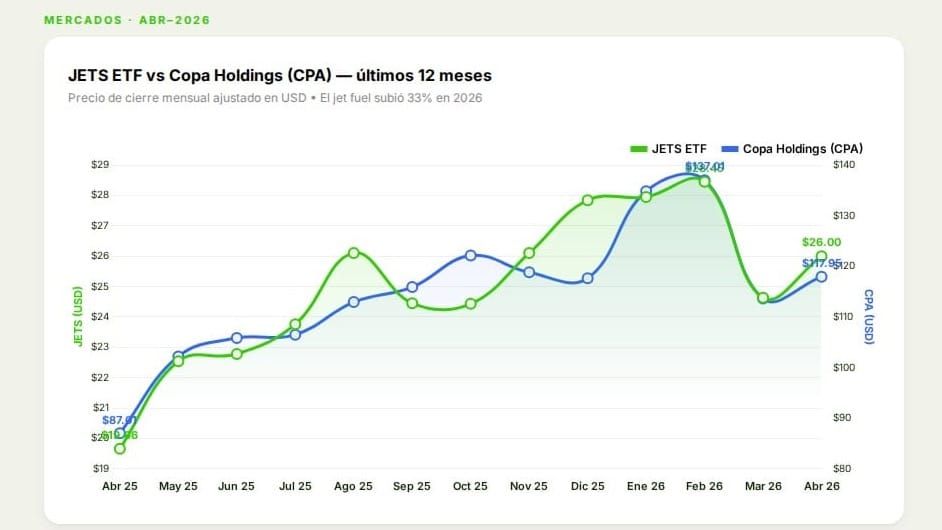This screenshot has height=530, width=942.
Task: Select the CPA data point at Ago 25
Action: tap(354, 302)
